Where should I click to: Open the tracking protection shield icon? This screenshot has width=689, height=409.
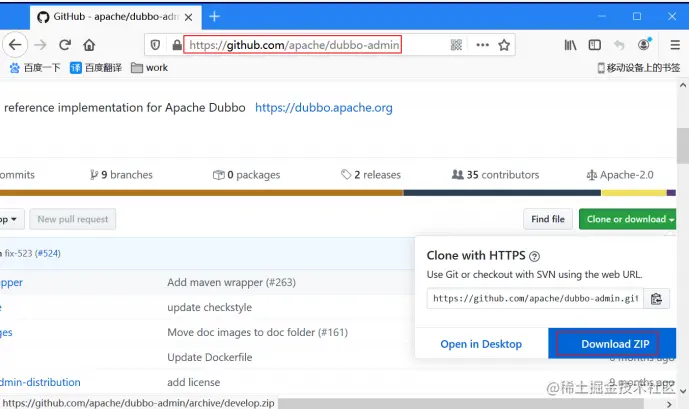[155, 45]
